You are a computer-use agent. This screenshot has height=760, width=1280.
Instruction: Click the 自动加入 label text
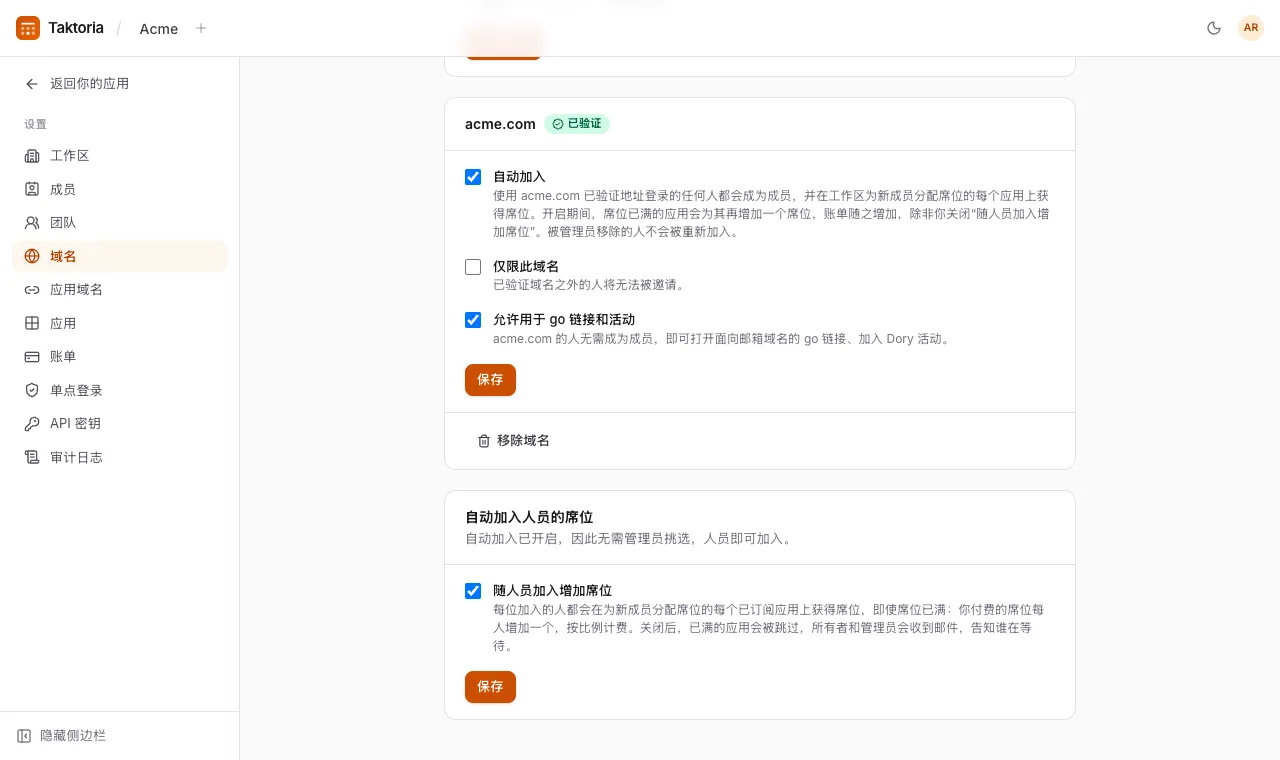(519, 176)
